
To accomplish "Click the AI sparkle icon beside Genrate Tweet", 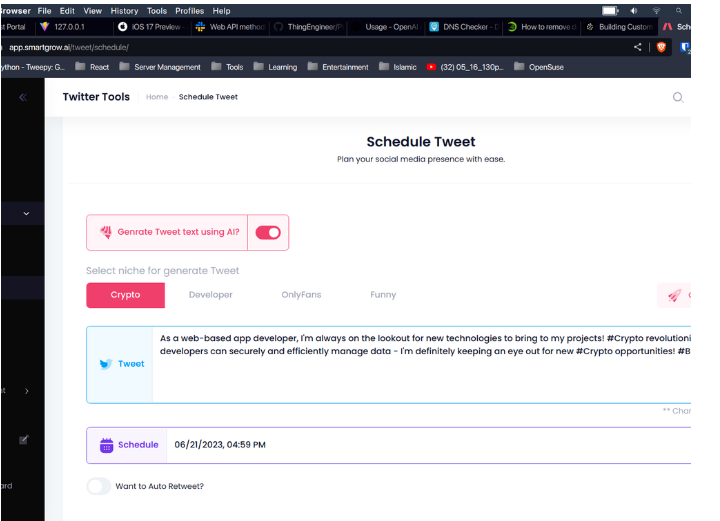I will click(106, 232).
